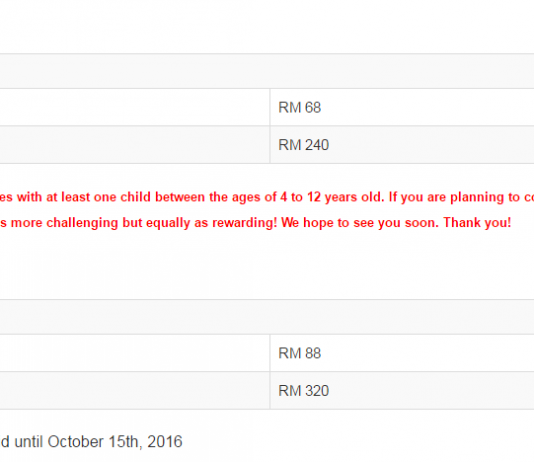Click the word 'until' in the bottom line
Image resolution: width=534 pixels, height=462 pixels.
click(29, 442)
